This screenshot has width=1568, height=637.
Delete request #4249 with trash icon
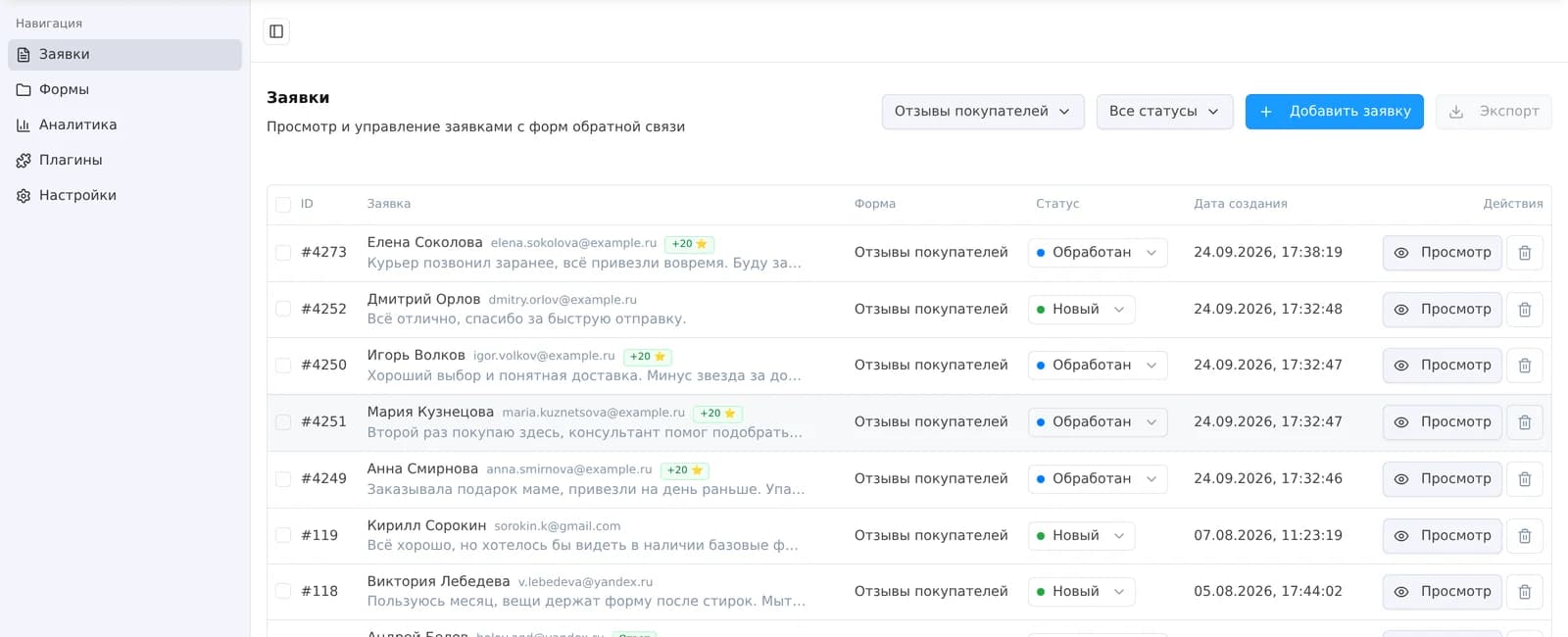pyautogui.click(x=1525, y=479)
